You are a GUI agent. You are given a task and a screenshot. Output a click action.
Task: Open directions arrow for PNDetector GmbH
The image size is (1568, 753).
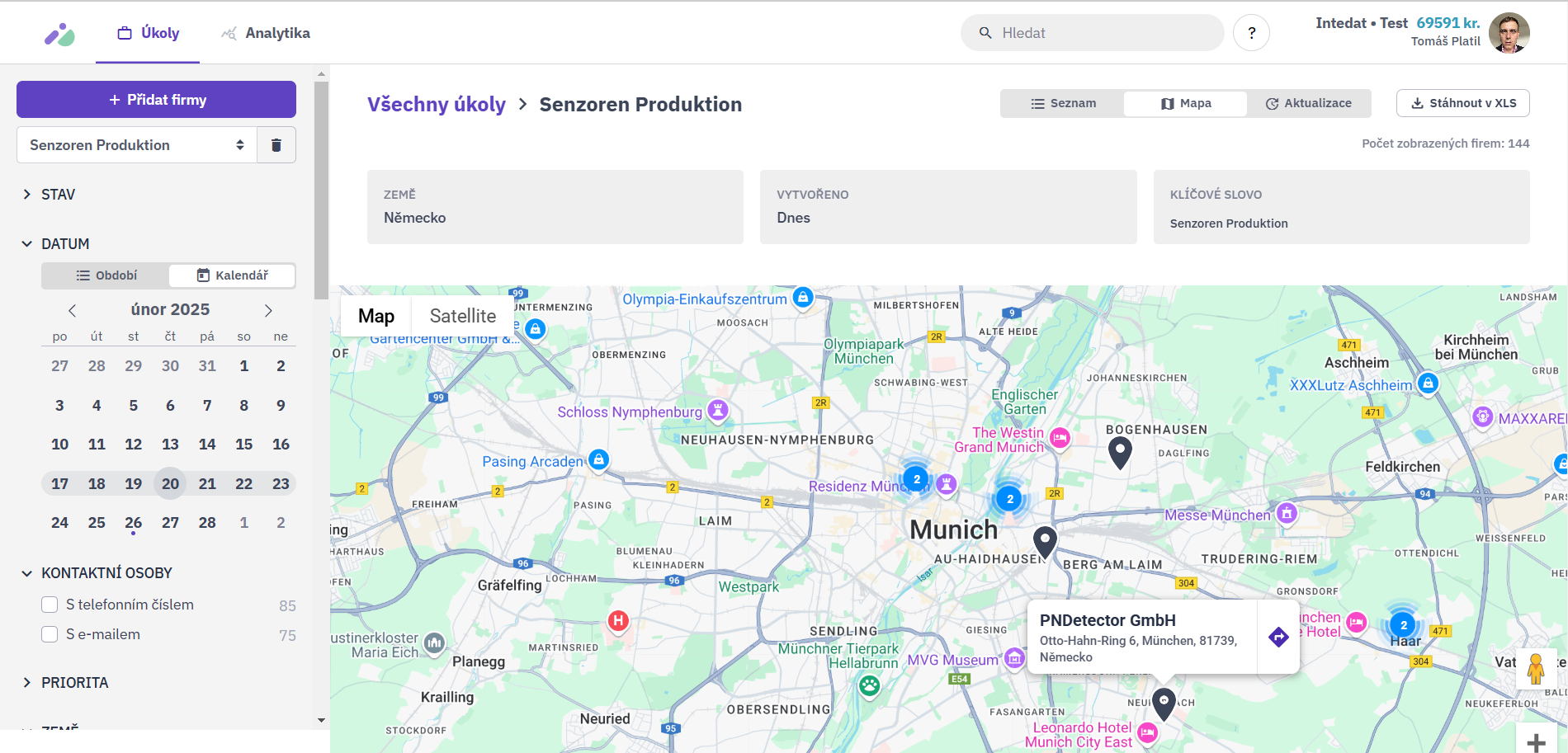1278,637
